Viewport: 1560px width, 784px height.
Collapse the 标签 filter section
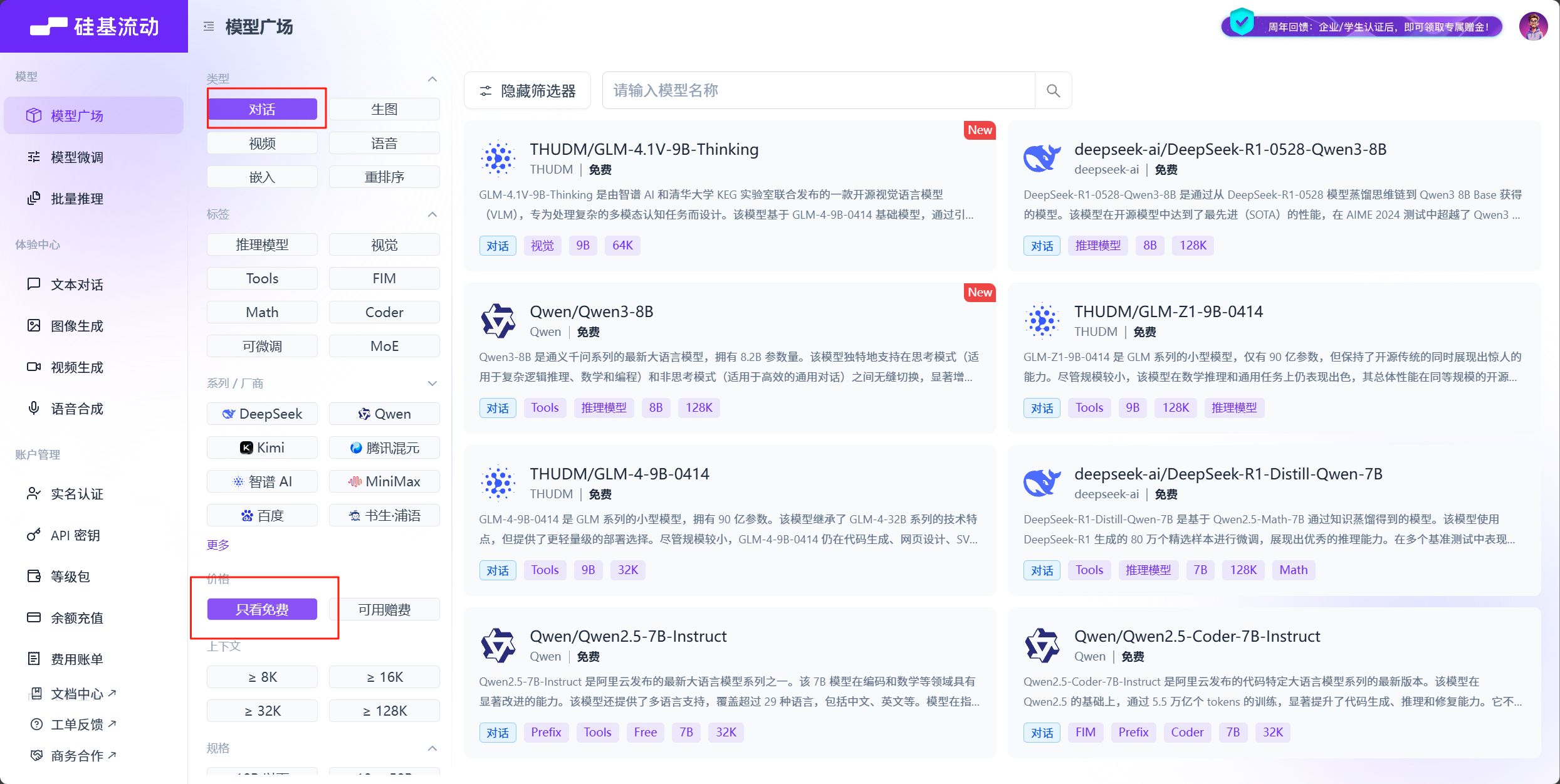[432, 214]
